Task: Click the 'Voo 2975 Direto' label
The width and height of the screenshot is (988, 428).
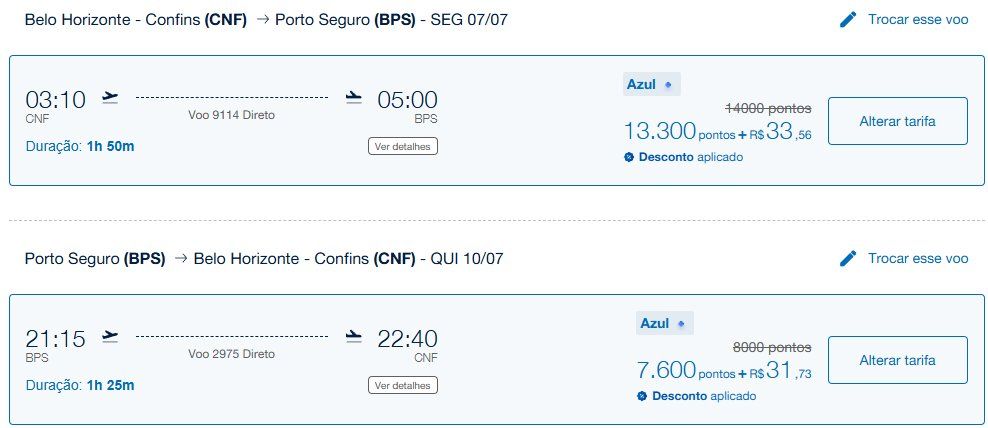Action: [231, 353]
